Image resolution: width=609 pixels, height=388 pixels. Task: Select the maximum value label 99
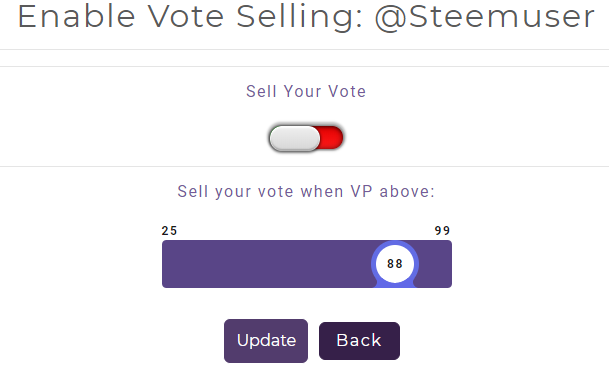tap(442, 231)
